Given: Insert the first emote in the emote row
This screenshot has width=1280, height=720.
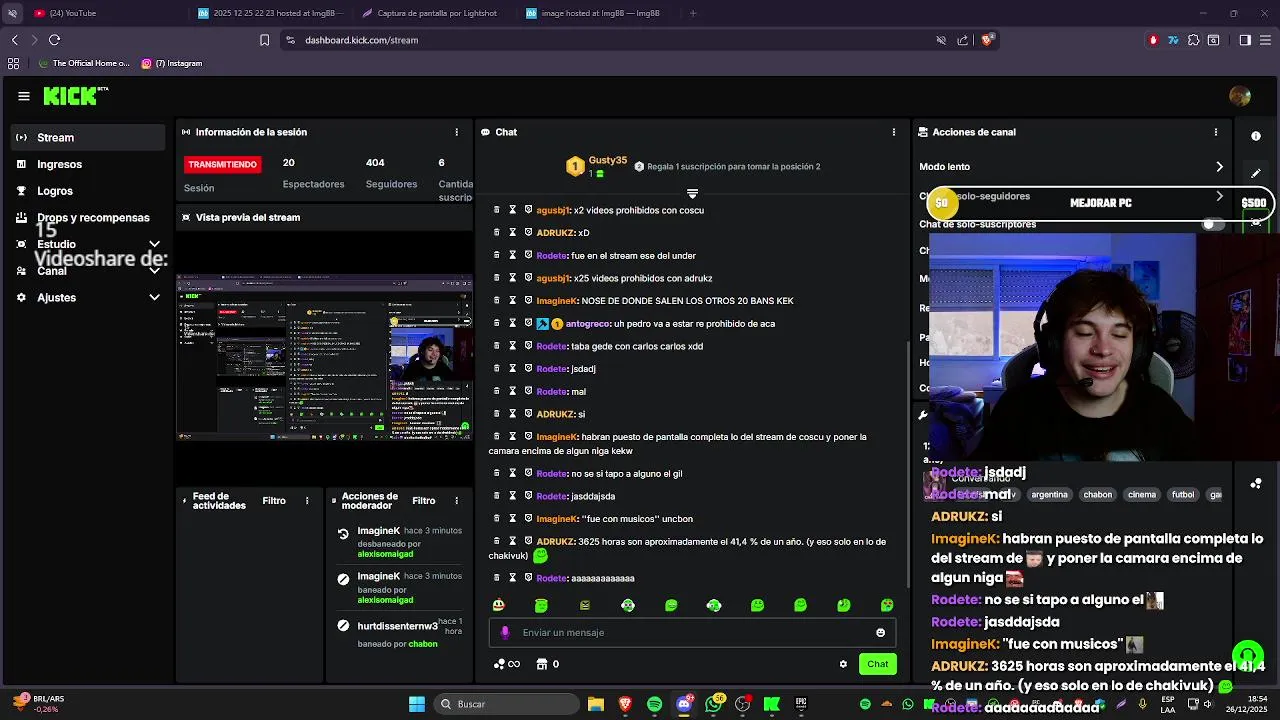Looking at the screenshot, I should tap(498, 605).
